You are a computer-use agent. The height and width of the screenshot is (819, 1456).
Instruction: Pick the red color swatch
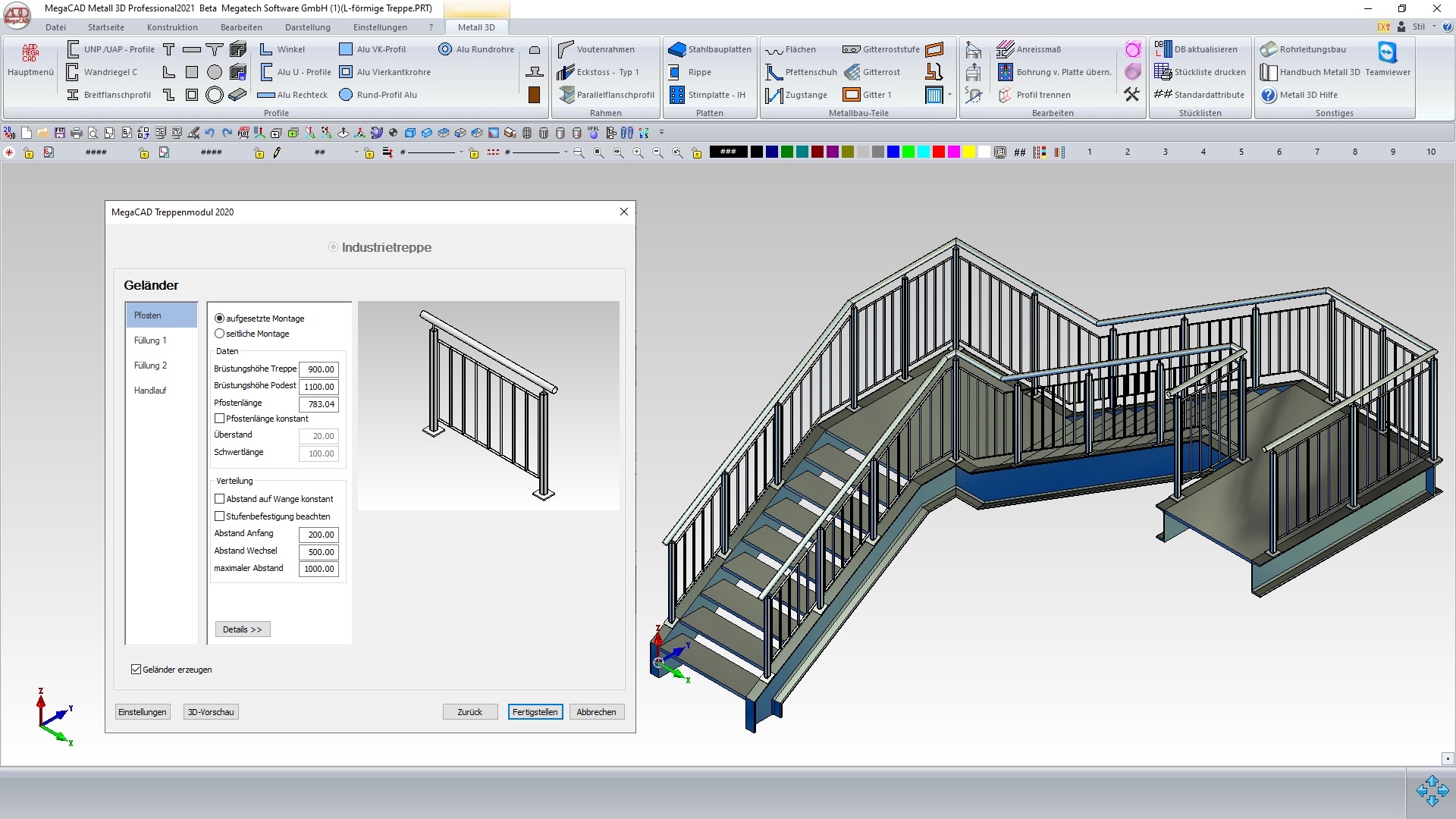click(939, 152)
